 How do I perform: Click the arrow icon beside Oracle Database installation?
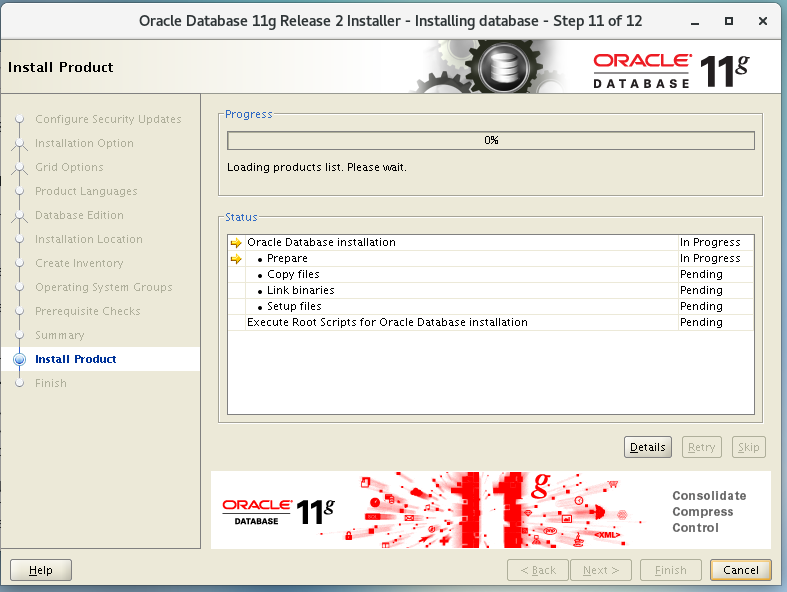coord(236,243)
